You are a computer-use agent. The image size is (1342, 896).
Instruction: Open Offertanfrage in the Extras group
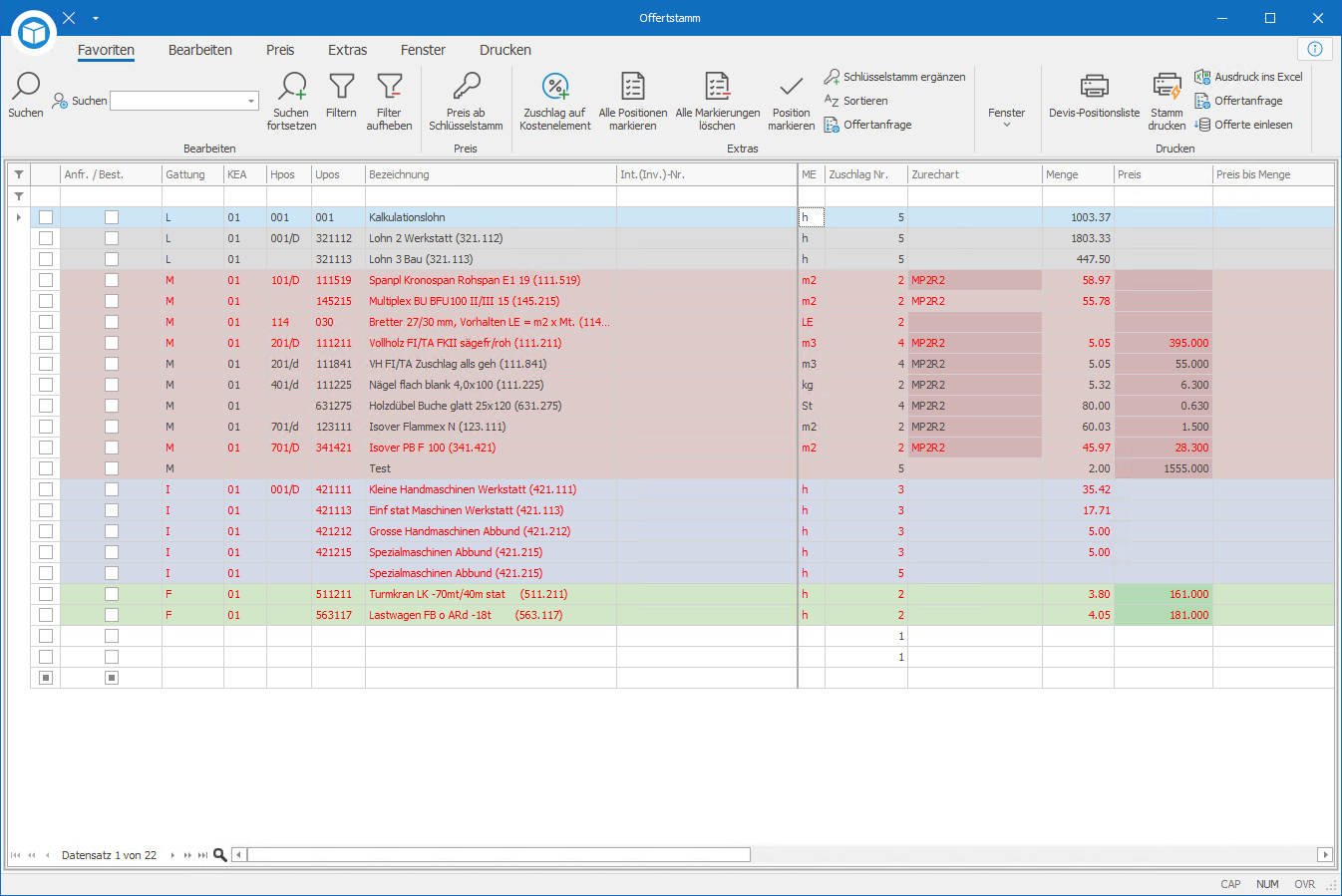pos(867,125)
